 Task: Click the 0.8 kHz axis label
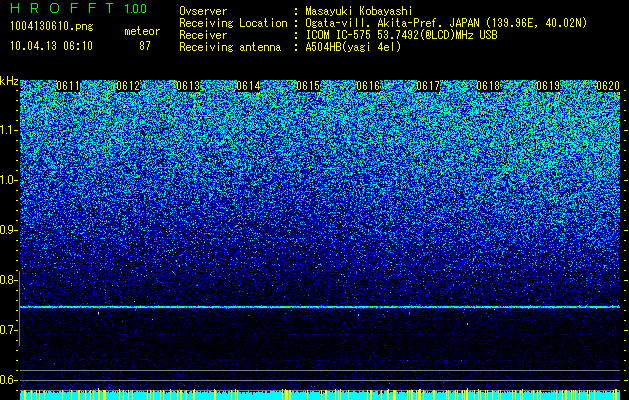pyautogui.click(x=9, y=280)
